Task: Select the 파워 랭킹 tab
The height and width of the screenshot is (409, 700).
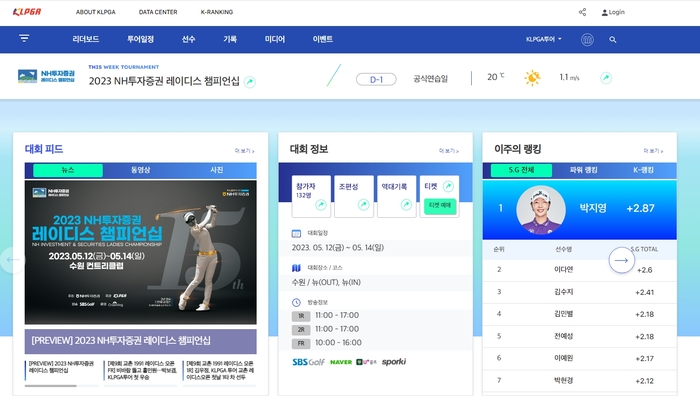Action: [584, 170]
